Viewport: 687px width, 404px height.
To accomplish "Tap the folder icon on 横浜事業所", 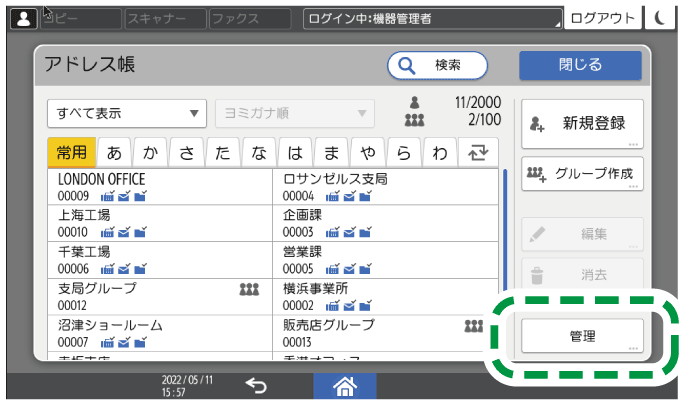I will tap(365, 305).
